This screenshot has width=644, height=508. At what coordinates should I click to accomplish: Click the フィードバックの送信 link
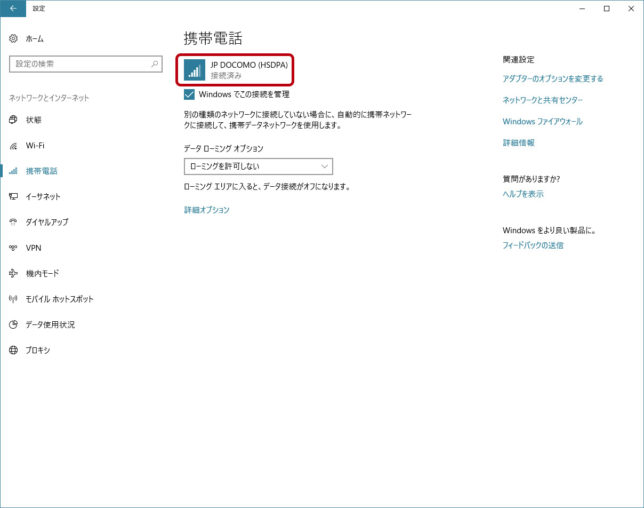[x=533, y=245]
